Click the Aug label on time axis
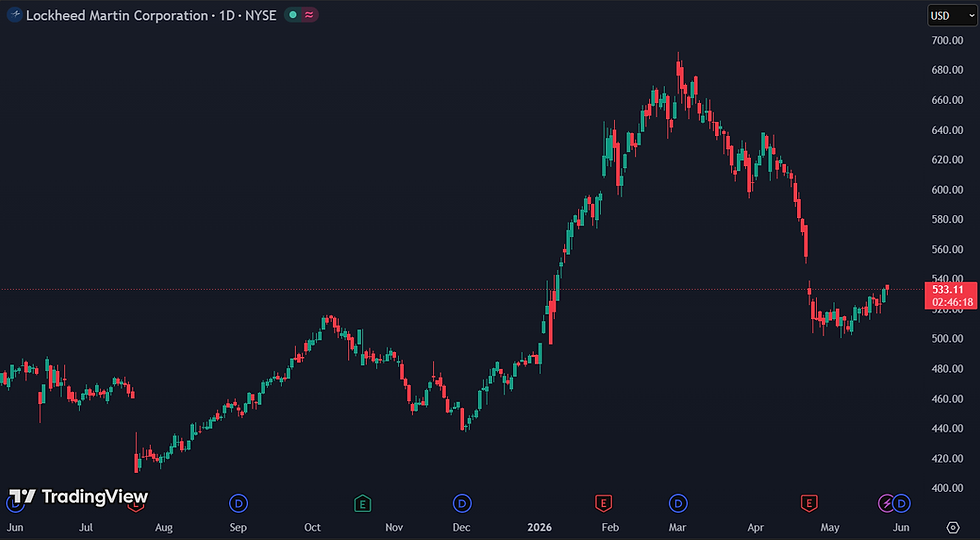This screenshot has width=980, height=540. click(x=163, y=528)
